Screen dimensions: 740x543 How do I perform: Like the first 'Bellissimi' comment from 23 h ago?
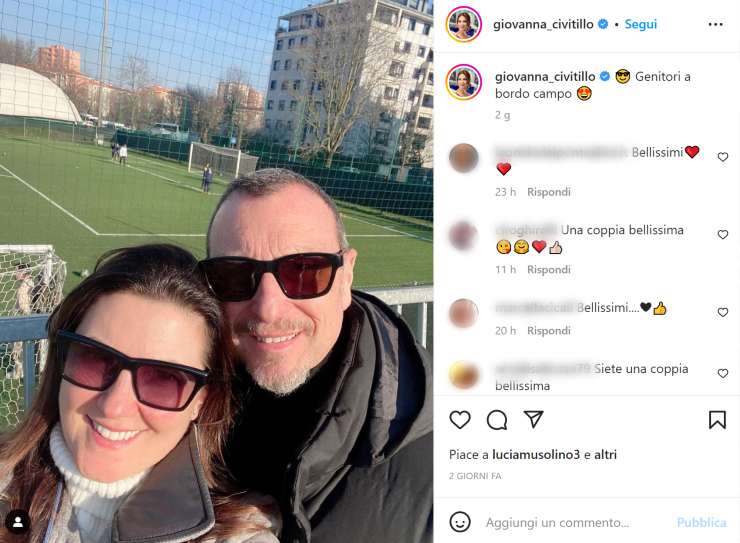click(723, 157)
